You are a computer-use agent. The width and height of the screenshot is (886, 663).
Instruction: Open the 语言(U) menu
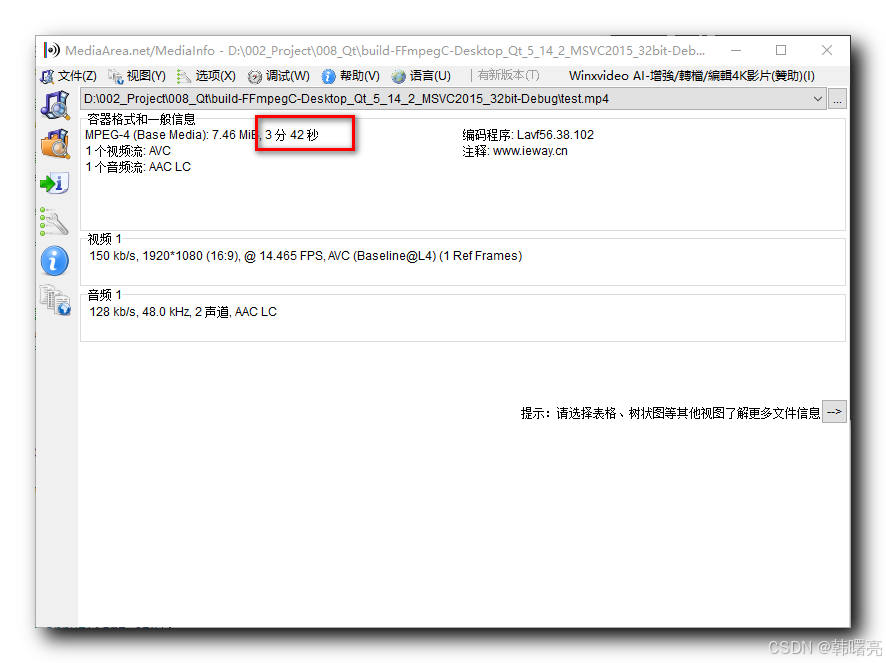tap(422, 76)
